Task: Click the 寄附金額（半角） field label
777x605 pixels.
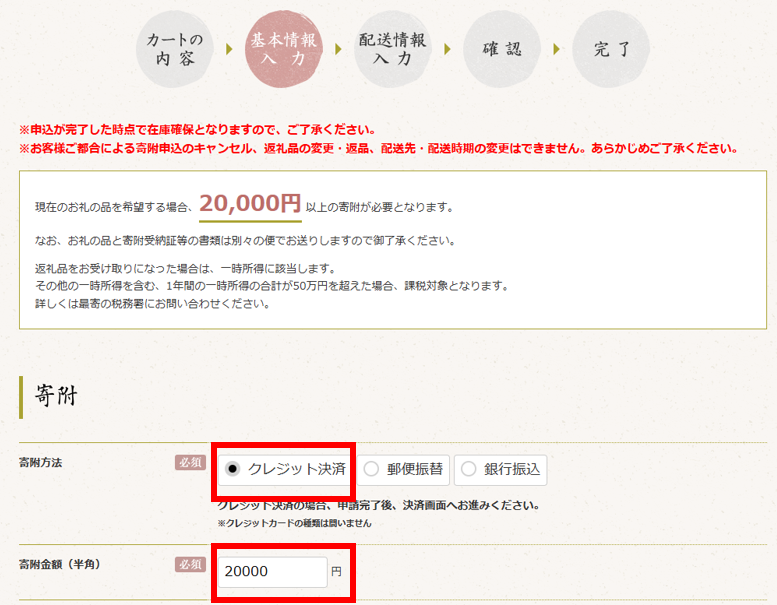Action: click(x=59, y=565)
